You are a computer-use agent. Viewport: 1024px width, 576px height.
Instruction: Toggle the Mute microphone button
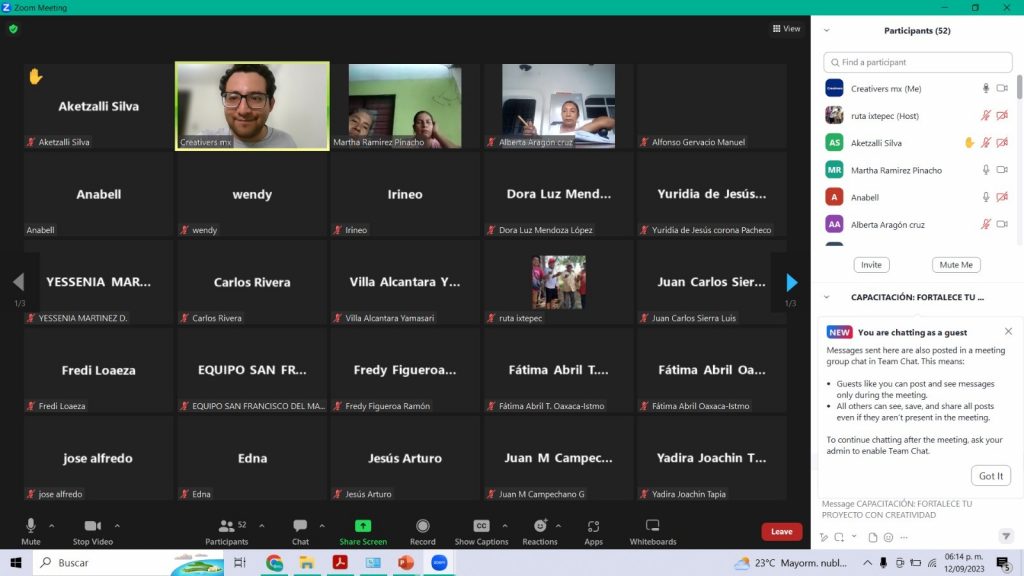[x=30, y=526]
